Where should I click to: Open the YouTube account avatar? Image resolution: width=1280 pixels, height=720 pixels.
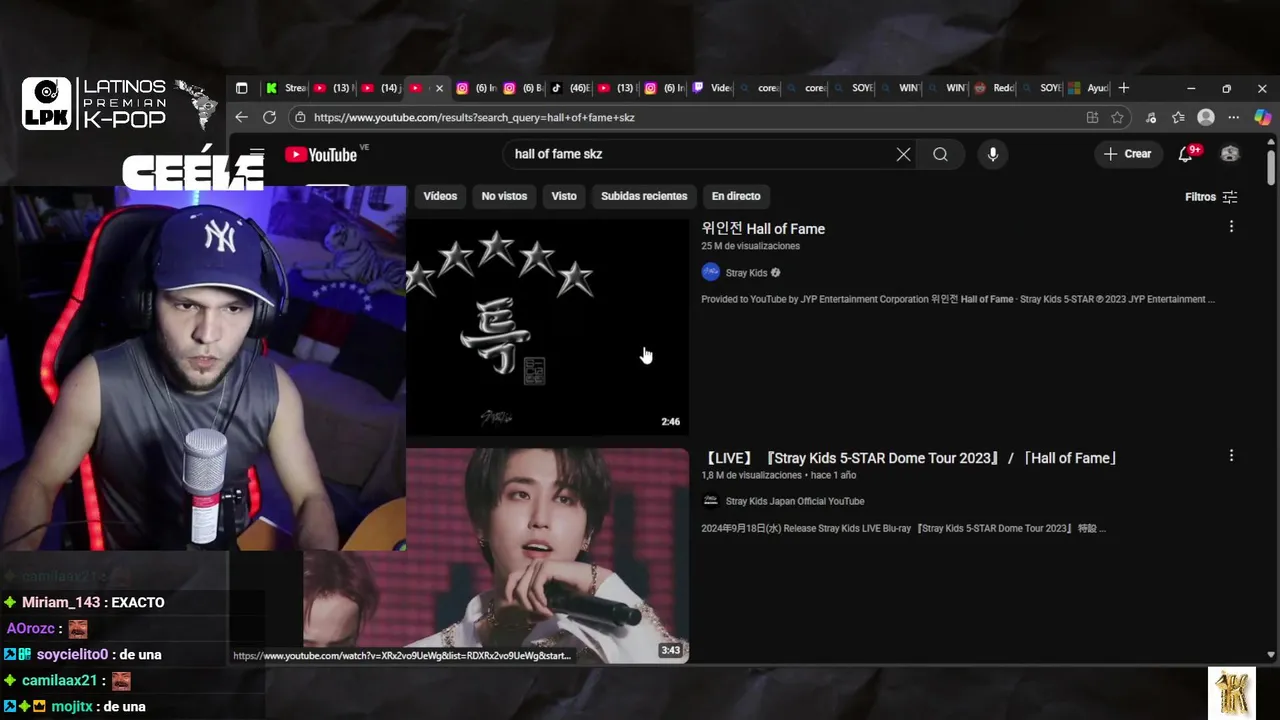click(x=1230, y=154)
